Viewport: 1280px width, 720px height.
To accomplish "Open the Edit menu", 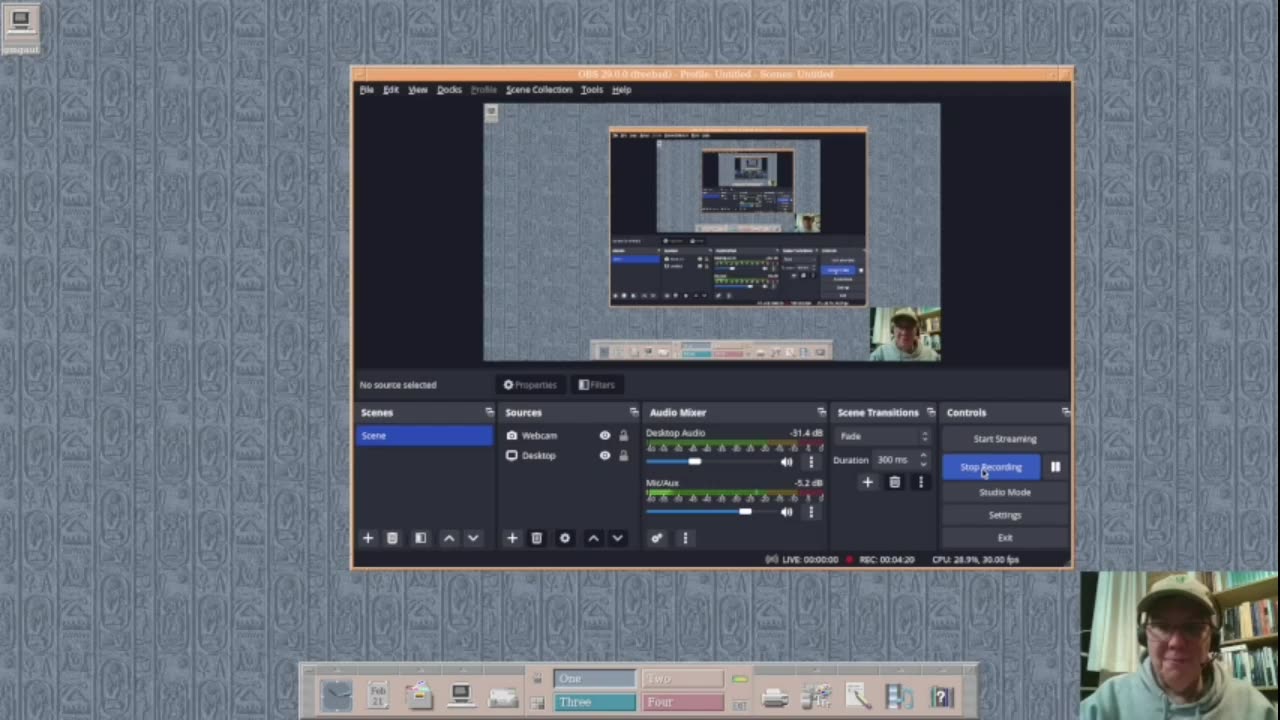I will (x=391, y=90).
